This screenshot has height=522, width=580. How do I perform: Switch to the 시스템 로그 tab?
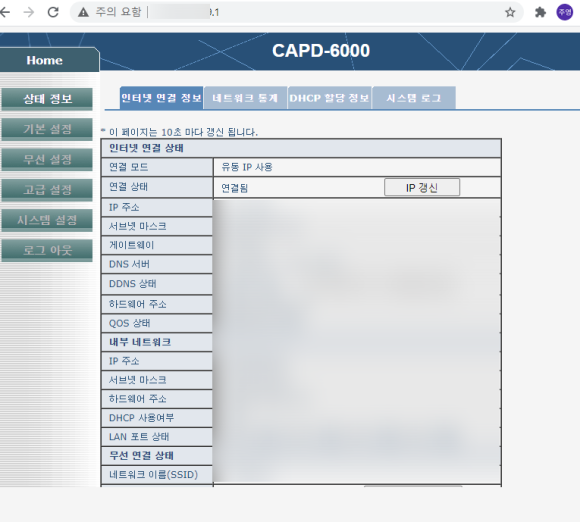(414, 98)
